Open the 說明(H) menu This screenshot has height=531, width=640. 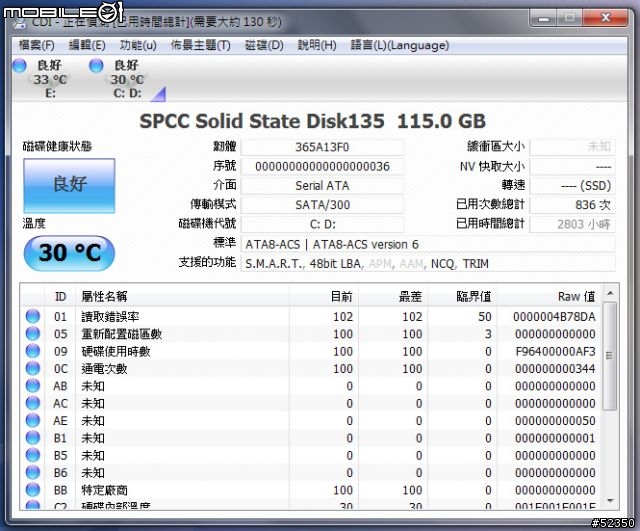click(317, 45)
